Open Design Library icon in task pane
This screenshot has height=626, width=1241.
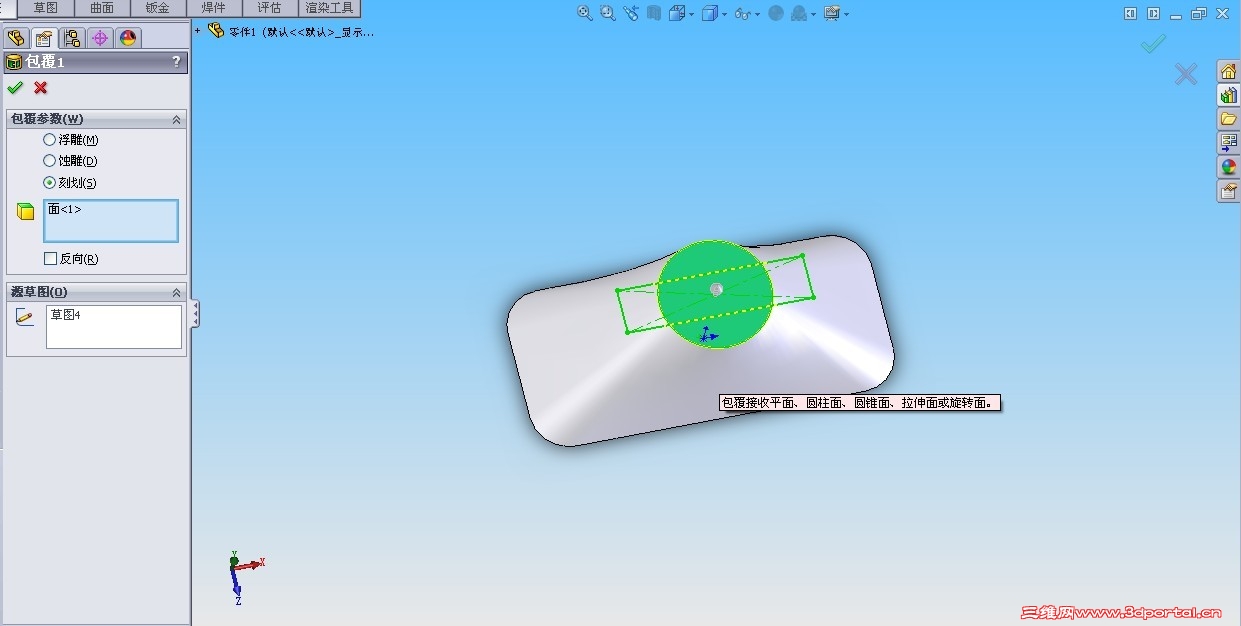pos(1228,95)
